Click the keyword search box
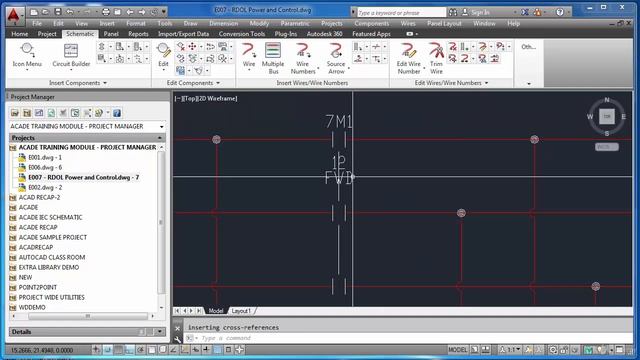This screenshot has width=640, height=360. tap(401, 13)
